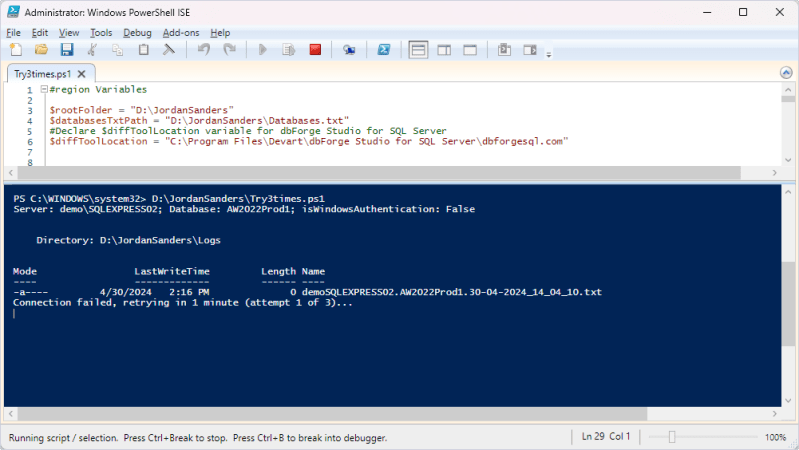Image resolution: width=799 pixels, height=450 pixels.
Task: Clear console pane toolbar icon
Action: [x=169, y=49]
